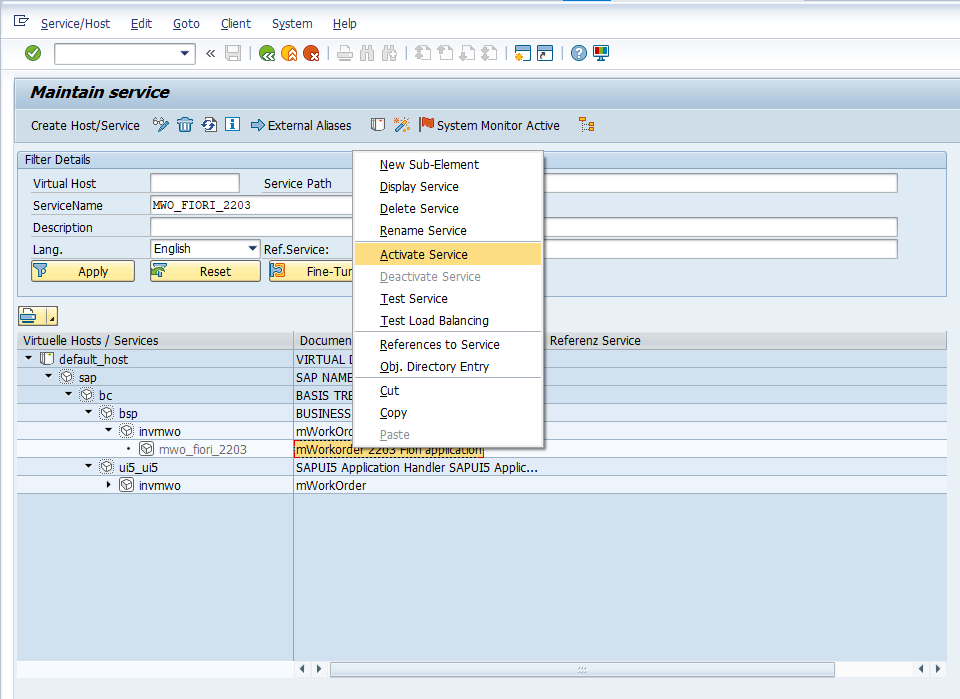Open the Customize Local Layout monitor icon
The height and width of the screenshot is (699, 960).
pyautogui.click(x=601, y=54)
